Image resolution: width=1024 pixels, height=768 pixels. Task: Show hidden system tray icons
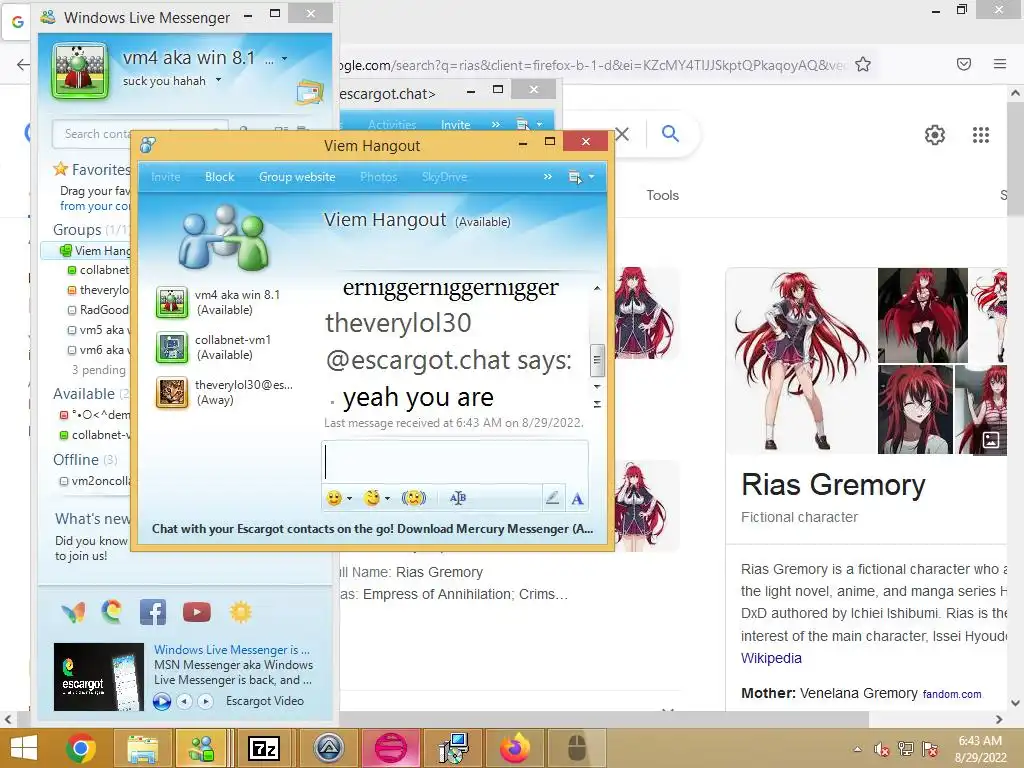pyautogui.click(x=857, y=749)
